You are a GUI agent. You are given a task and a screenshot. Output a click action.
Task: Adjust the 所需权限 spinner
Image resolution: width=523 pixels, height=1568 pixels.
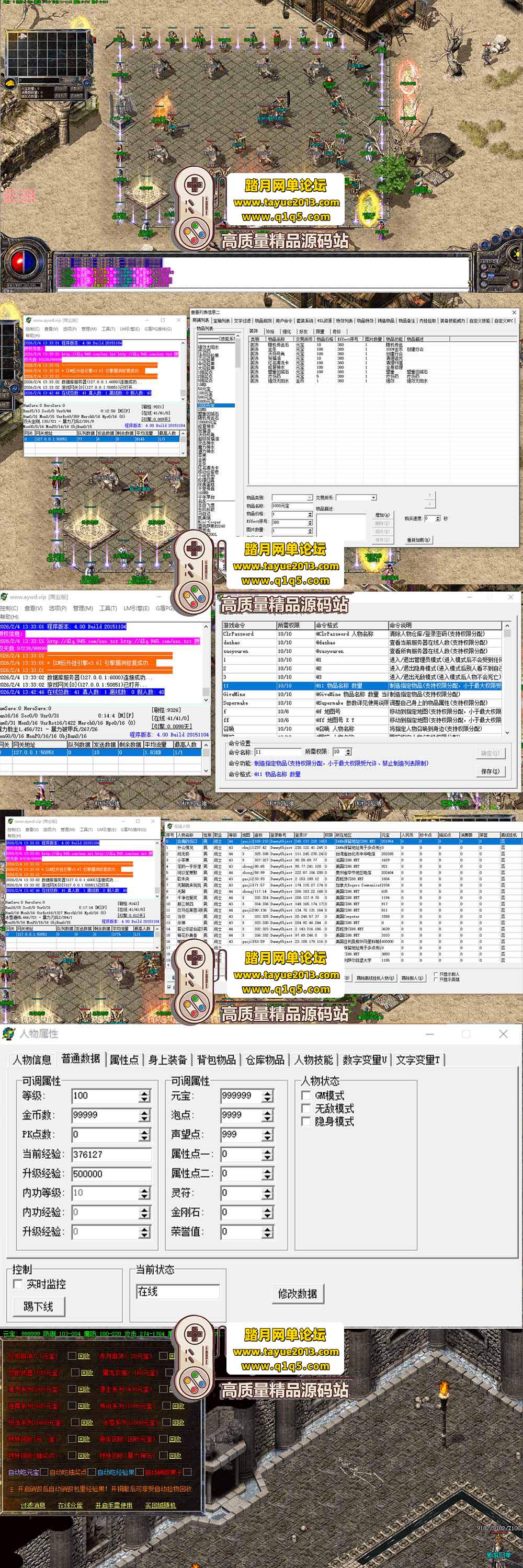349,752
